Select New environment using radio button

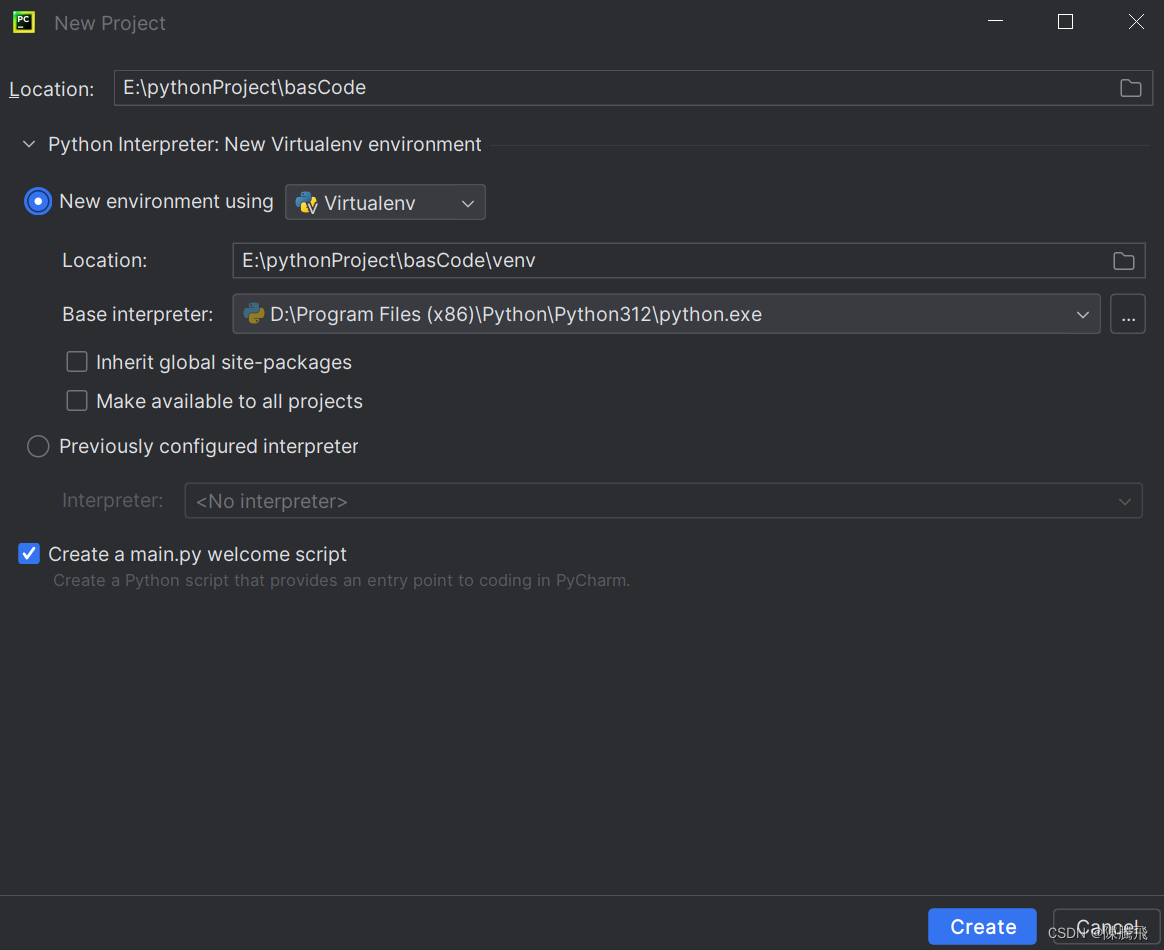pyautogui.click(x=38, y=202)
